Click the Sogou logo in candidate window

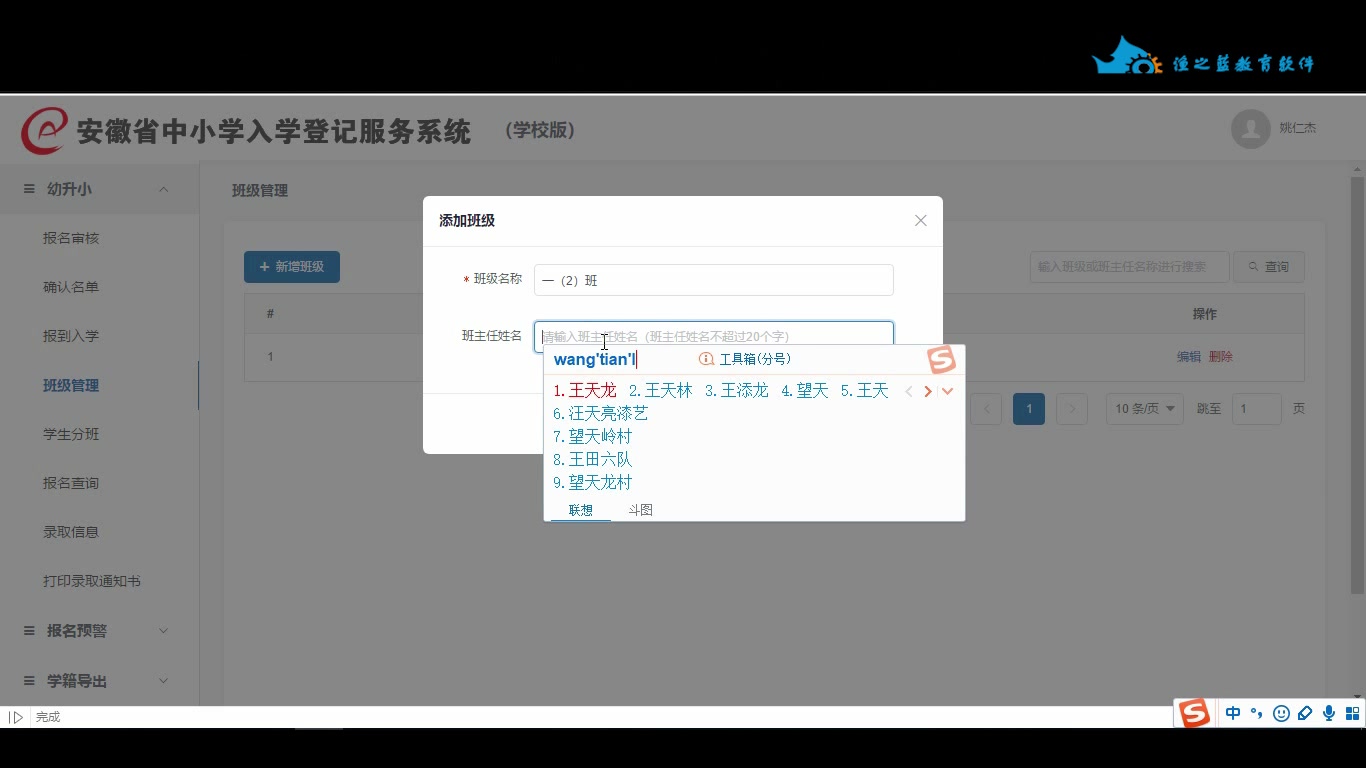[941, 359]
